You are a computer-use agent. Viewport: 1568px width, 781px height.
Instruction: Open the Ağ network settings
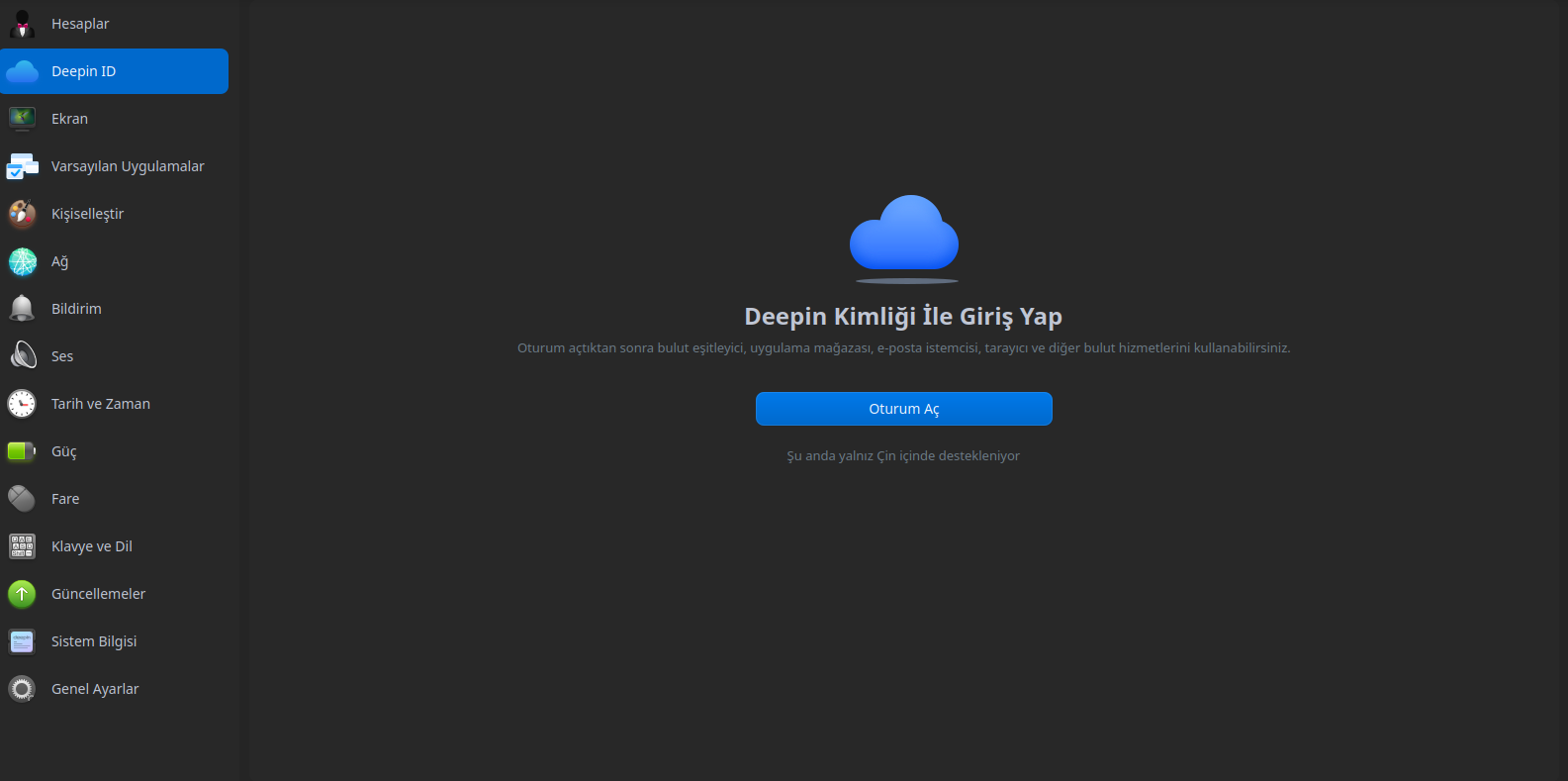click(x=115, y=261)
